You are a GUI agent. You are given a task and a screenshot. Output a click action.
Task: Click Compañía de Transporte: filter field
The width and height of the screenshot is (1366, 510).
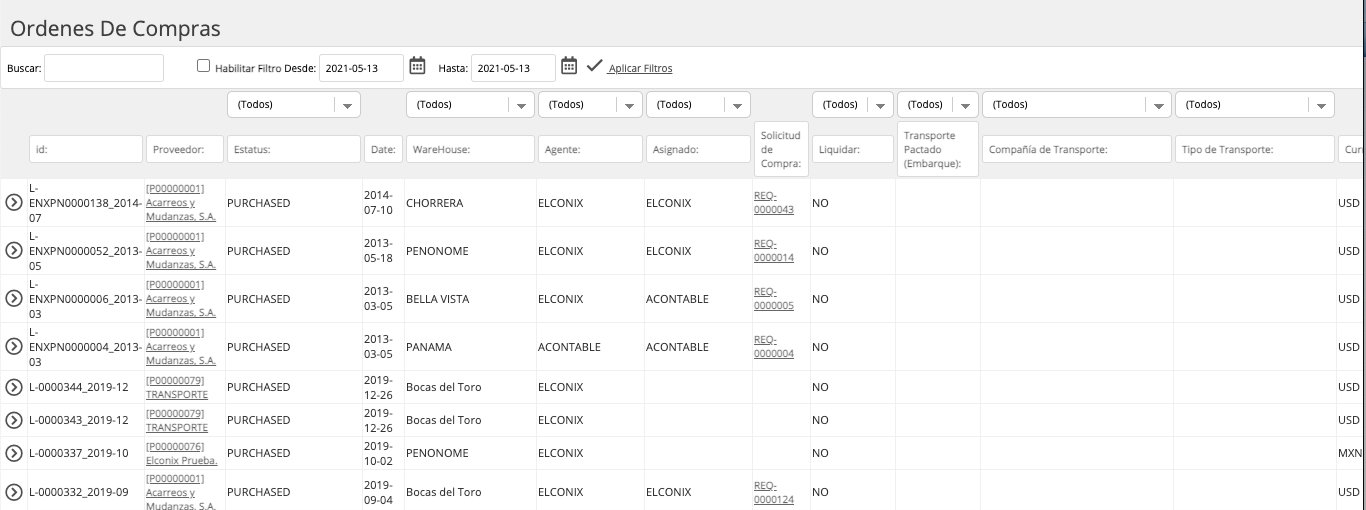point(1077,149)
